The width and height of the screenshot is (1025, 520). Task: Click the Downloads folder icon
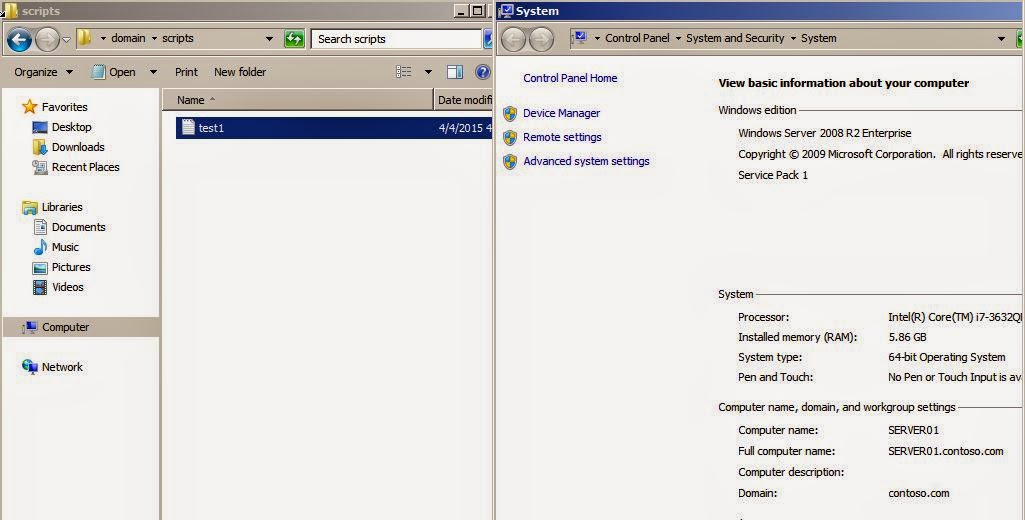pyautogui.click(x=40, y=147)
